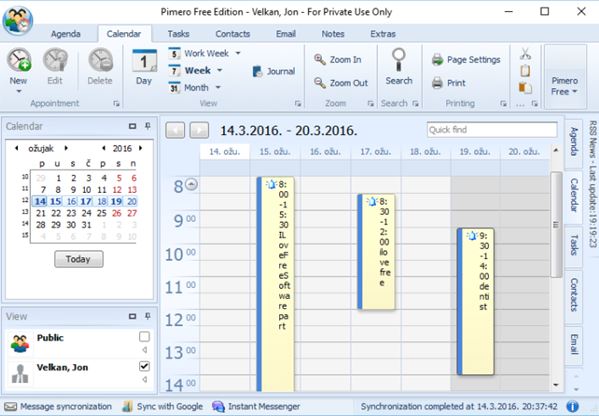Switch to the Agenda ribbon tab
The image size is (599, 416).
coord(66,34)
